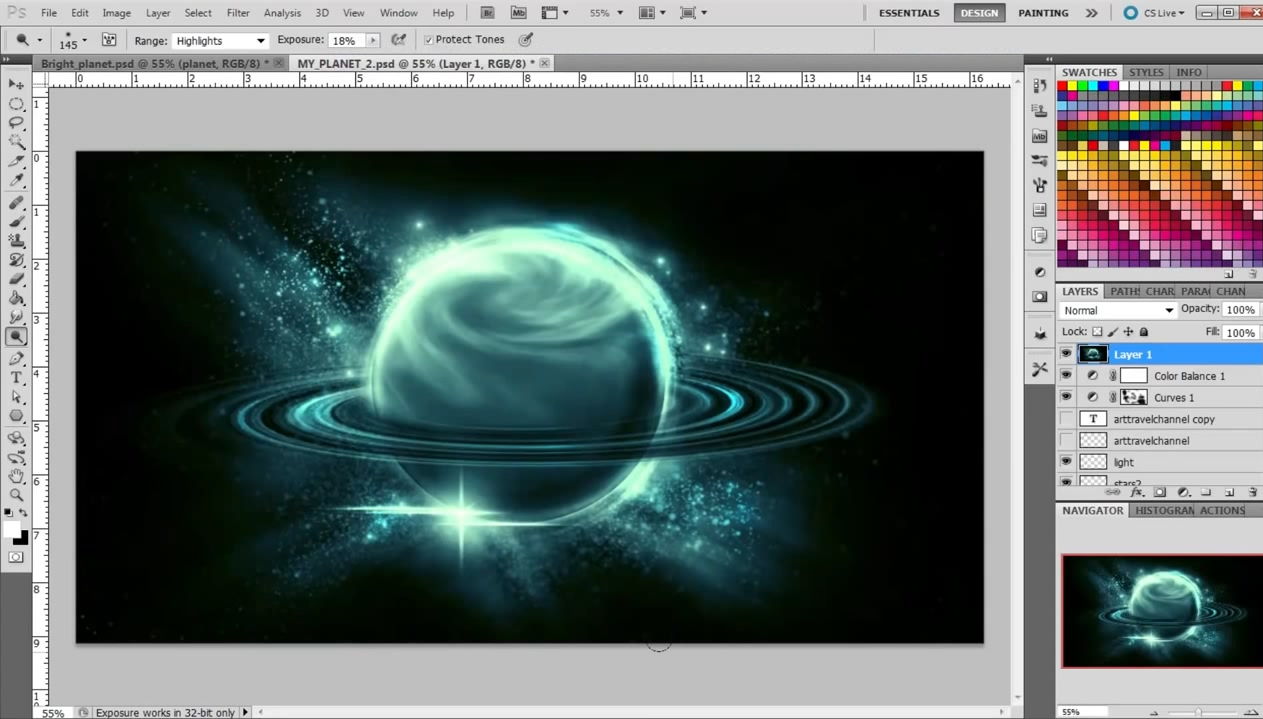The image size is (1263, 719).
Task: Choose the Clone Stamp tool
Action: click(x=16, y=240)
